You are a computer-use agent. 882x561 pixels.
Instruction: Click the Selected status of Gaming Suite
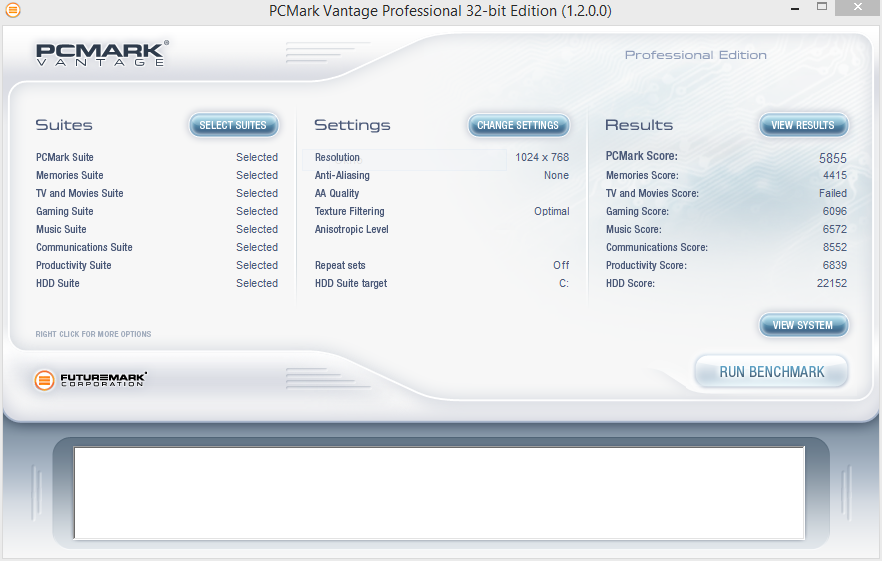pos(257,212)
